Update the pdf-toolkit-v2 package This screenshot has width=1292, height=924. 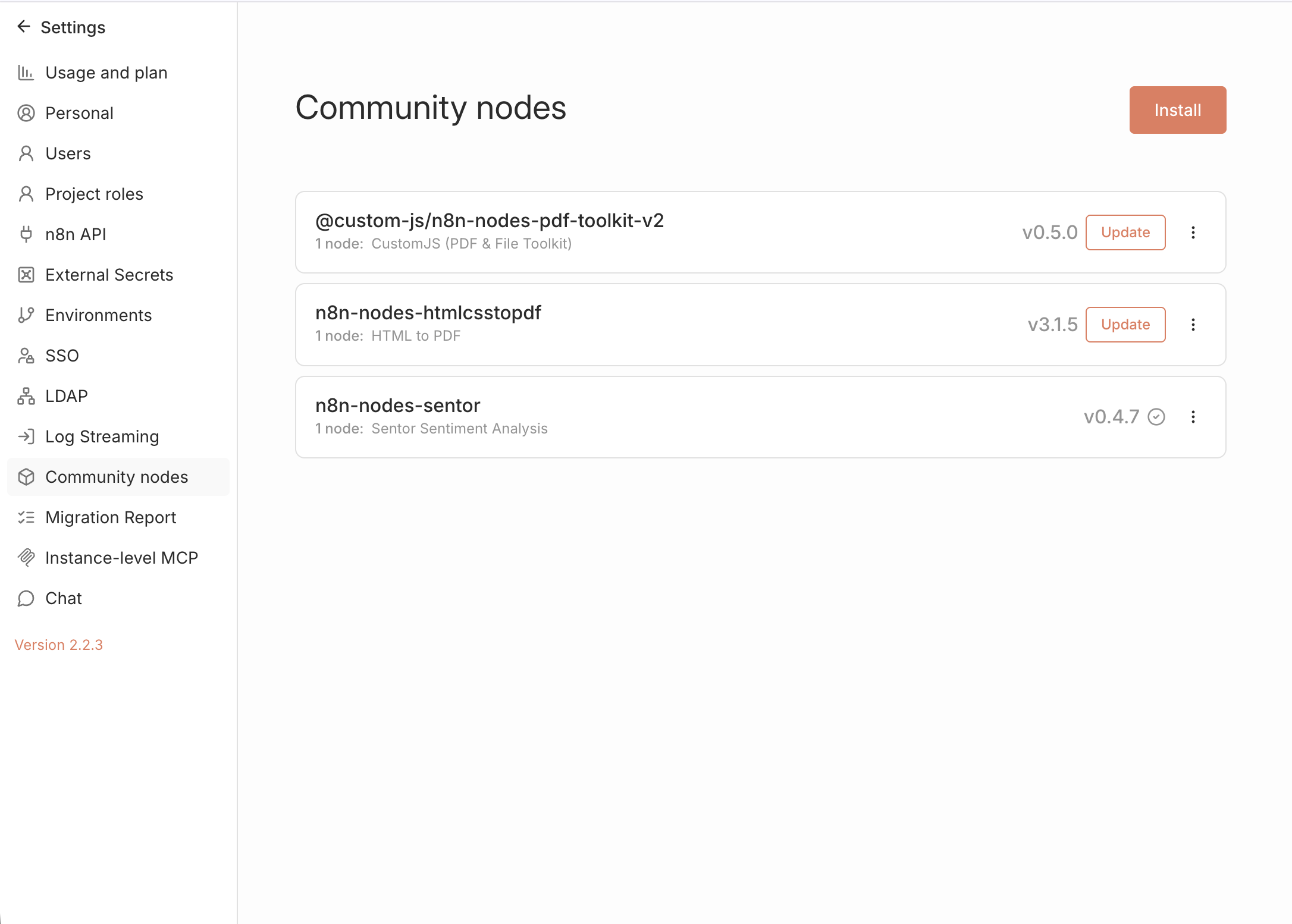[x=1125, y=232]
